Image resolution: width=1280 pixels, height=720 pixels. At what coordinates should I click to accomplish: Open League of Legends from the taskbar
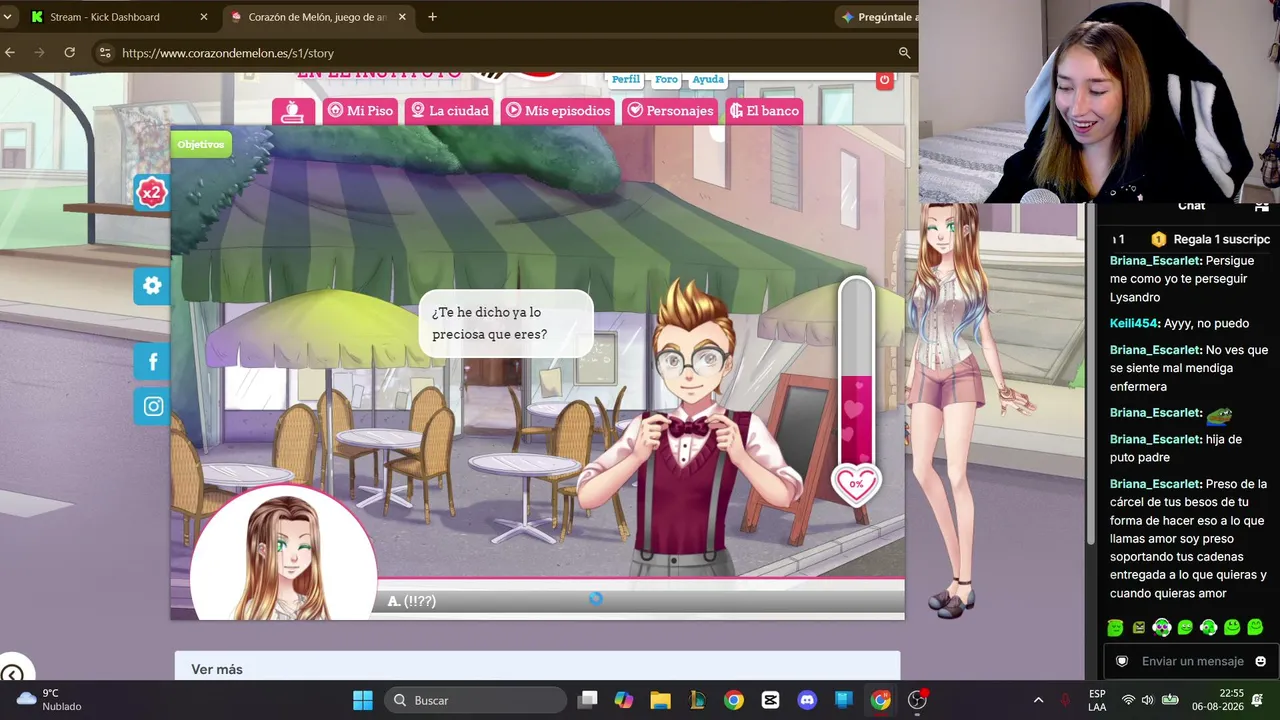coord(697,700)
